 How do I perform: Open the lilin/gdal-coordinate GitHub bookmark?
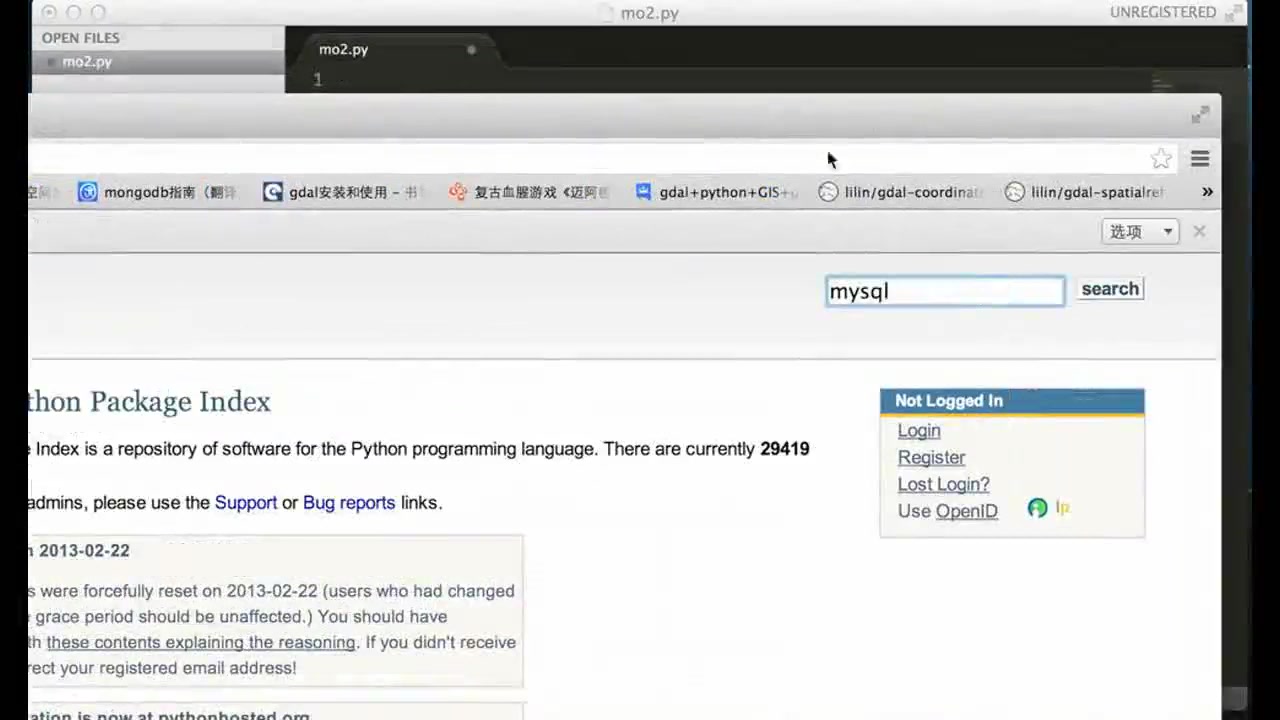click(x=901, y=192)
